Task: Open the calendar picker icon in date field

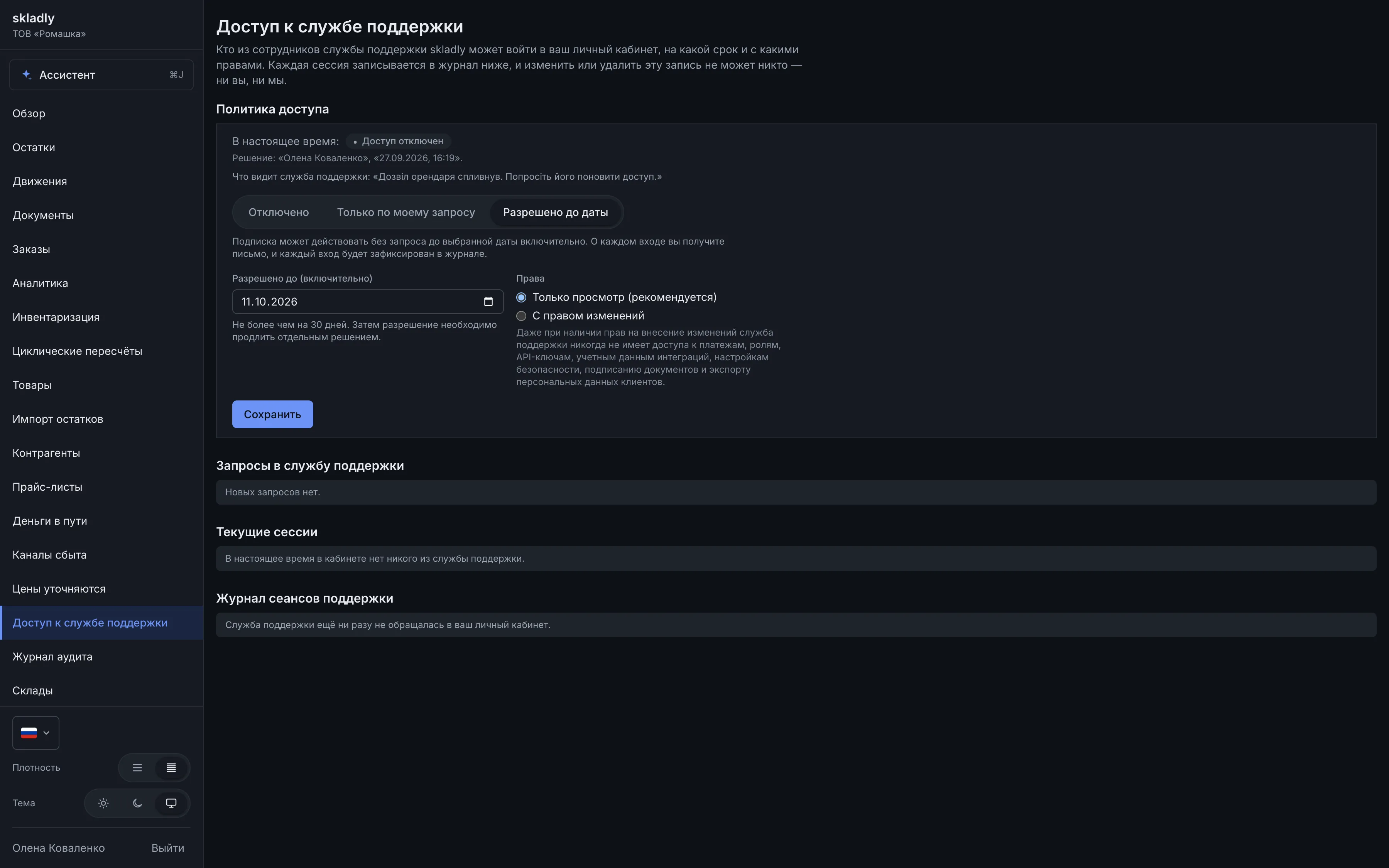Action: point(488,301)
